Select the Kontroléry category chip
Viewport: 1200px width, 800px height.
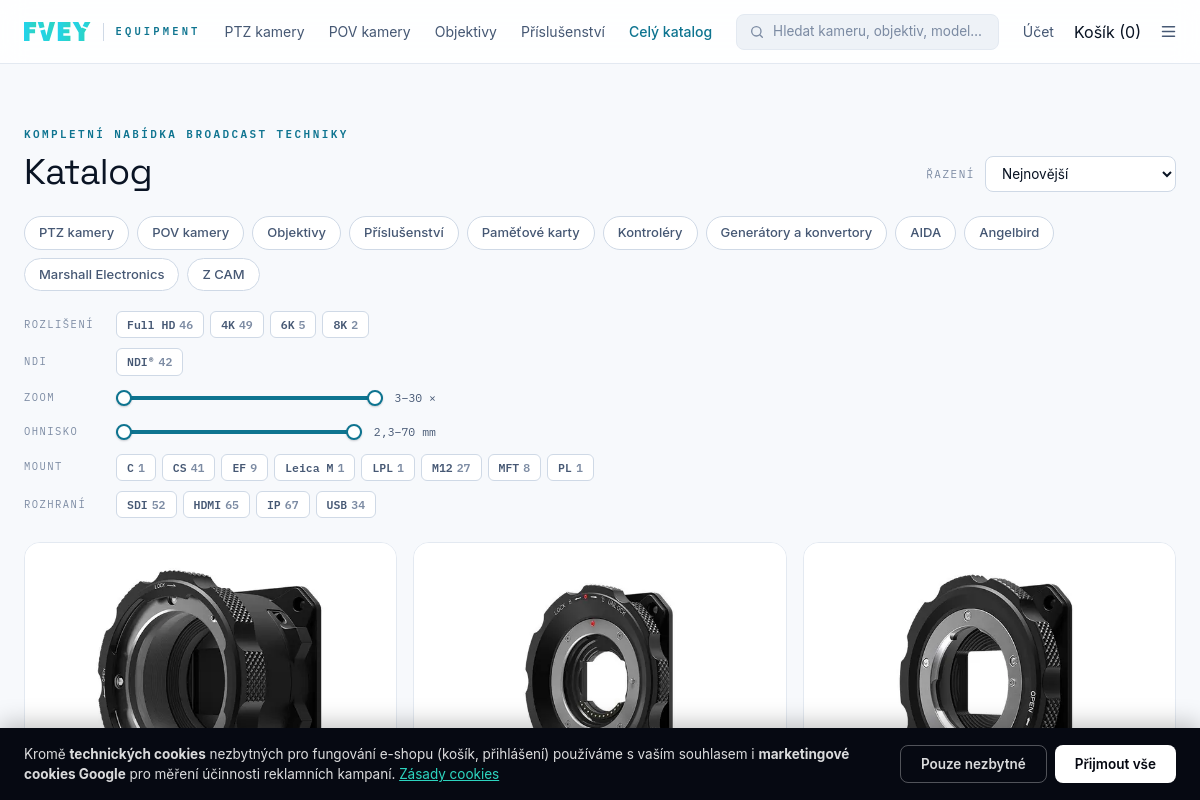coord(650,233)
